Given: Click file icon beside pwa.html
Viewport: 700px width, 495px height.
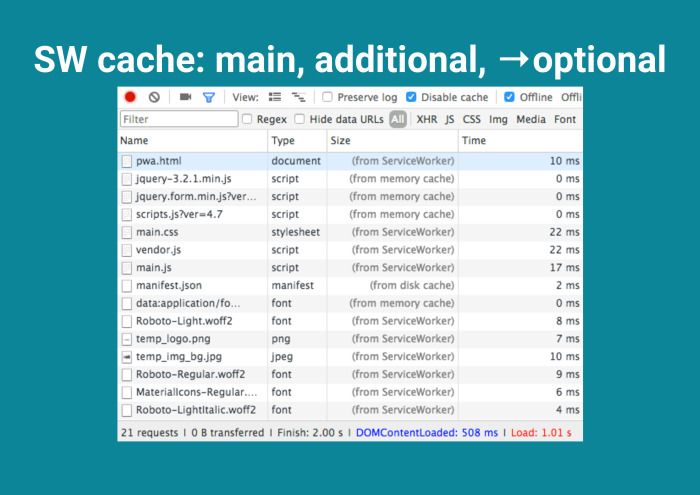Looking at the screenshot, I should pos(127,161).
